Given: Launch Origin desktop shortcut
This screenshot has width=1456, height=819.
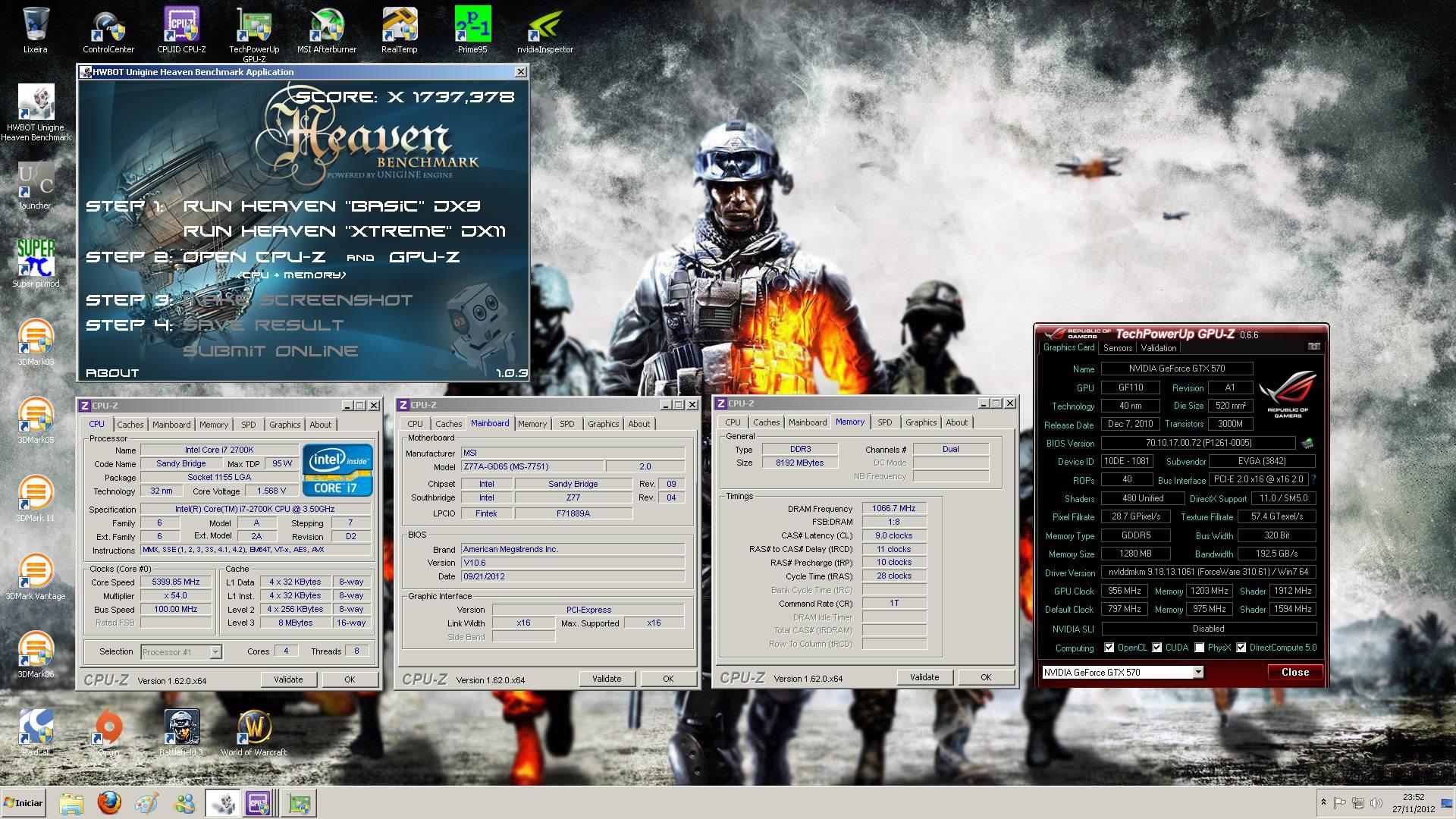Looking at the screenshot, I should click(108, 733).
